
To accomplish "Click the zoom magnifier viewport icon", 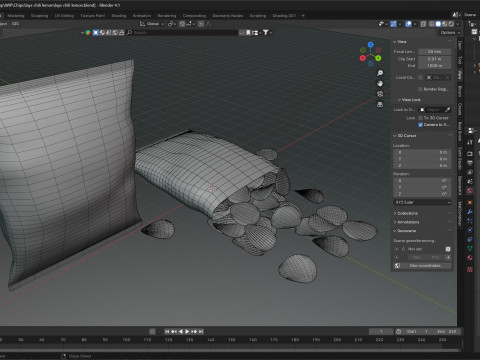I will coord(380,73).
